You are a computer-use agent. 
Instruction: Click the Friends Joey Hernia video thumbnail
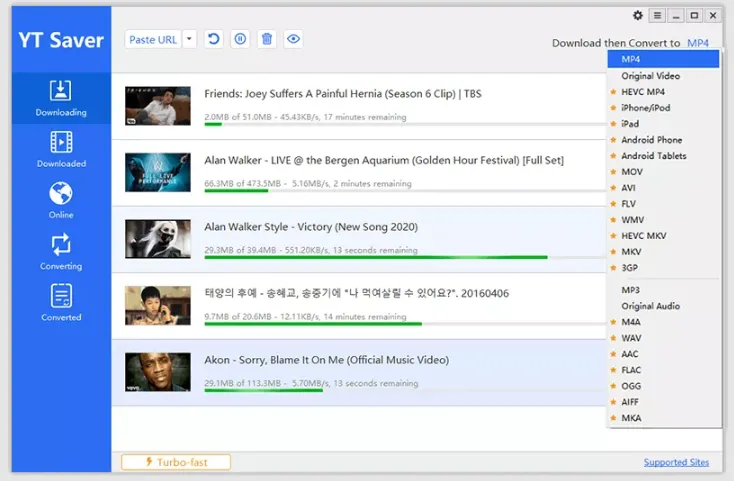point(158,106)
